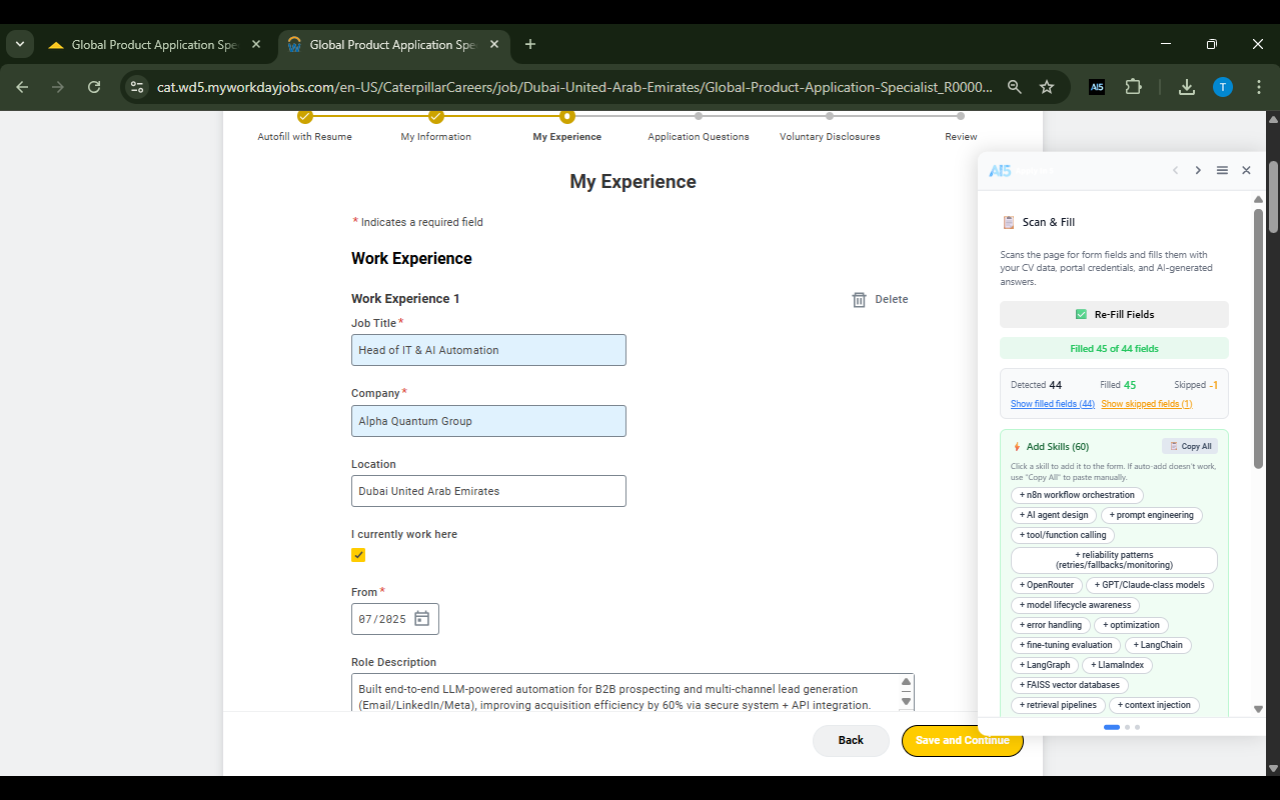Screen dimensions: 1280x800
Task: Click the AI5 extension icon in the toolbar
Action: 1096,87
